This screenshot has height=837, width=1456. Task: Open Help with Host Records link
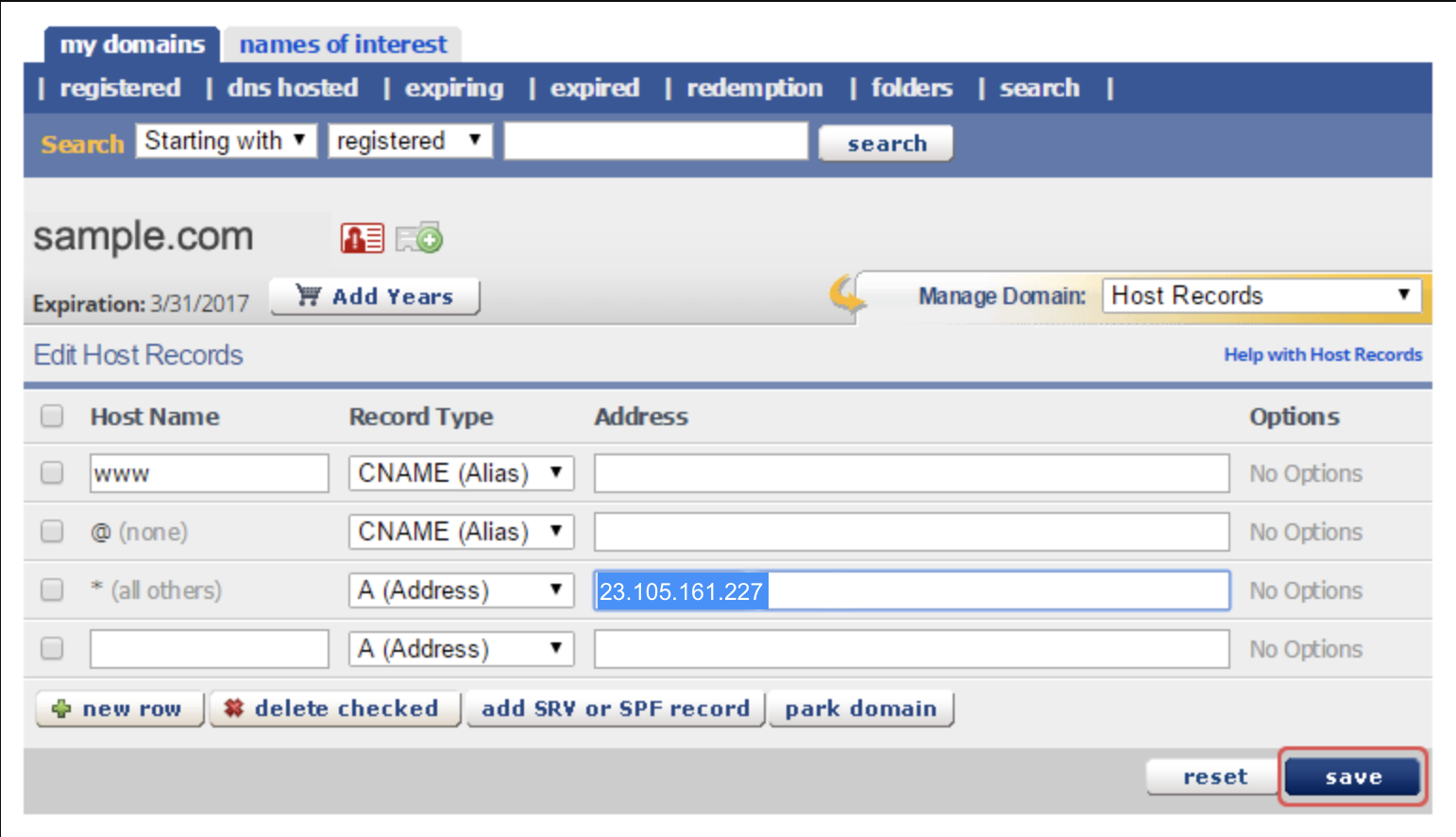(x=1322, y=355)
